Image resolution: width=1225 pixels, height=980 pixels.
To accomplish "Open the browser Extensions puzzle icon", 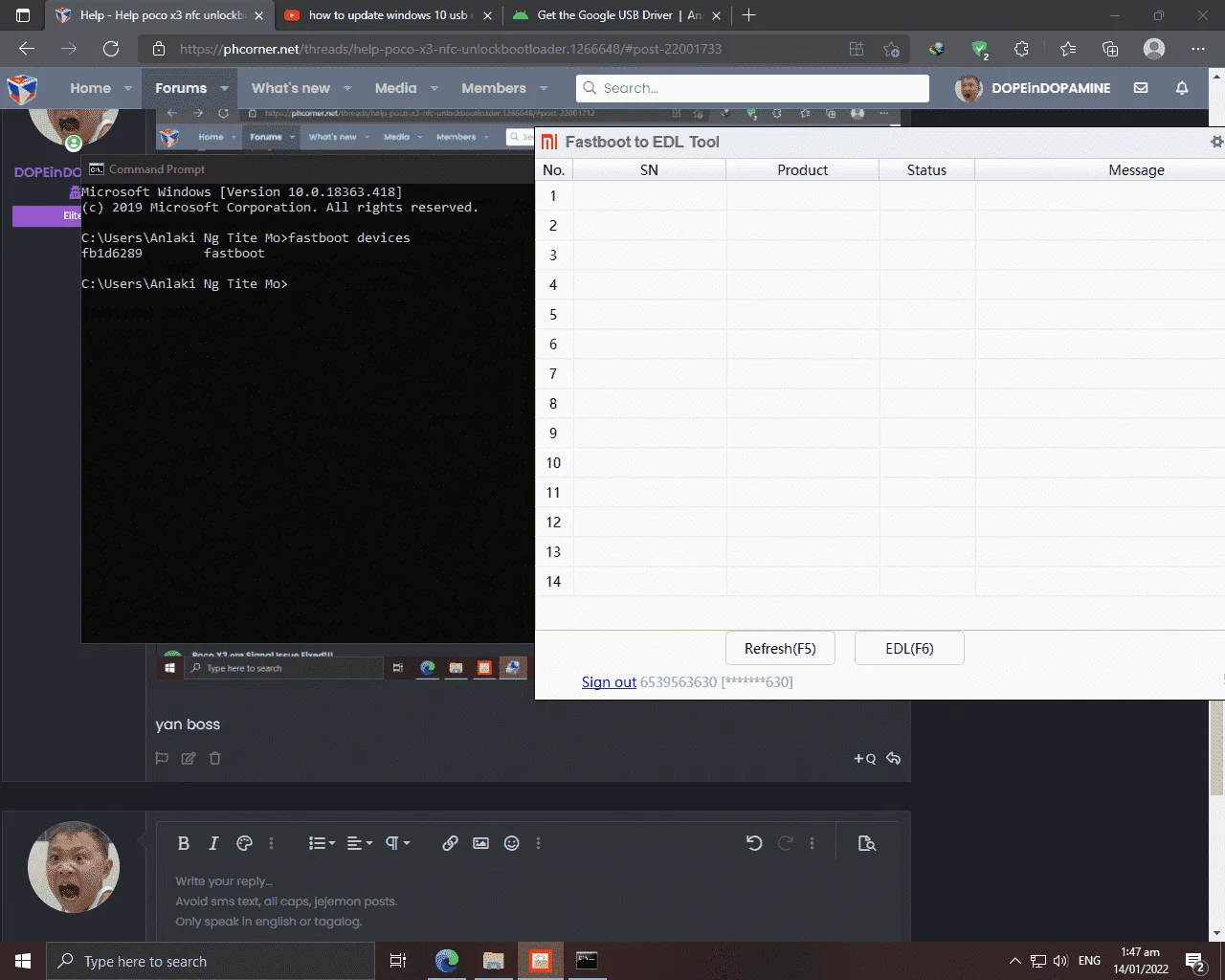I will 1021,49.
